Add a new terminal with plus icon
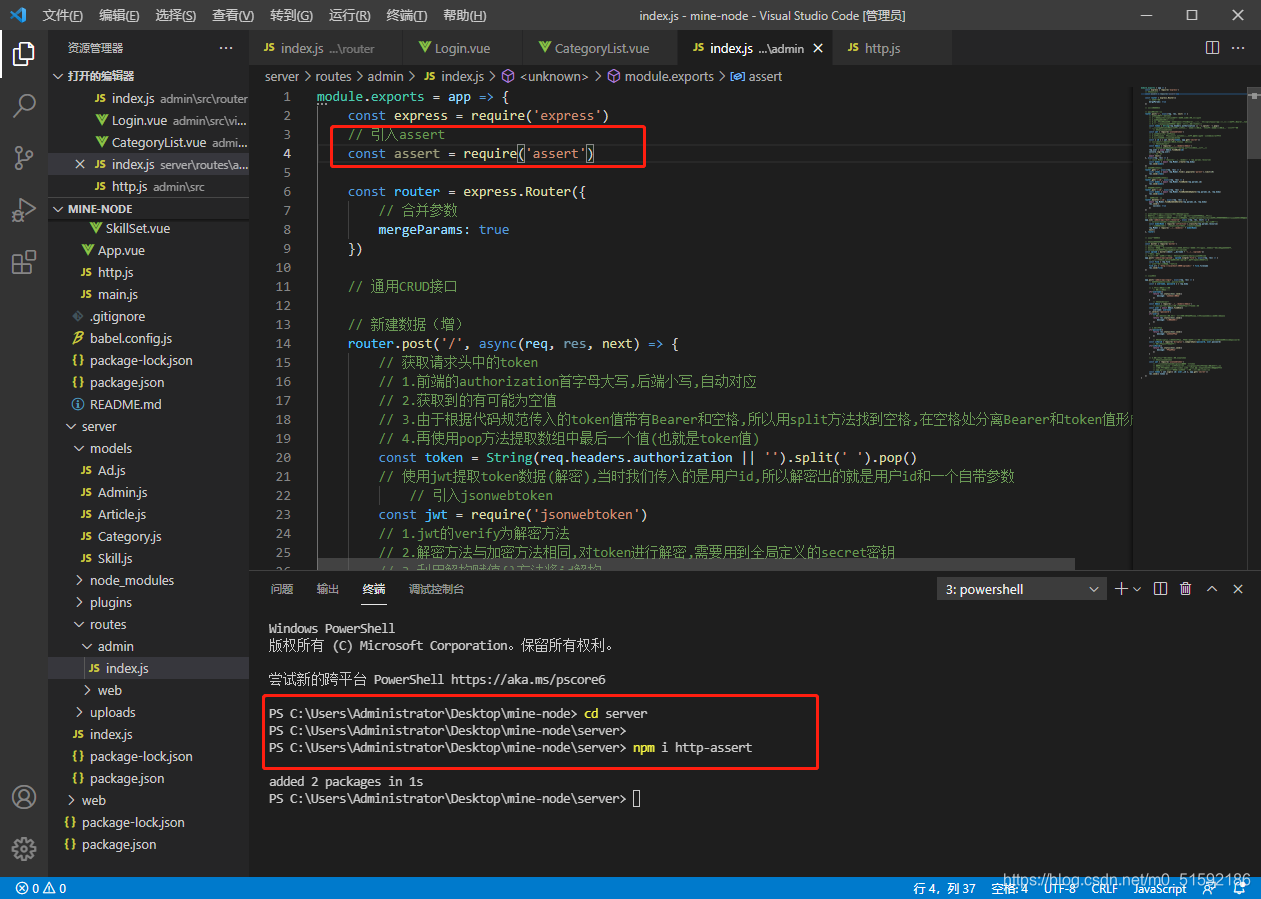The width and height of the screenshot is (1261, 899). click(x=1121, y=589)
